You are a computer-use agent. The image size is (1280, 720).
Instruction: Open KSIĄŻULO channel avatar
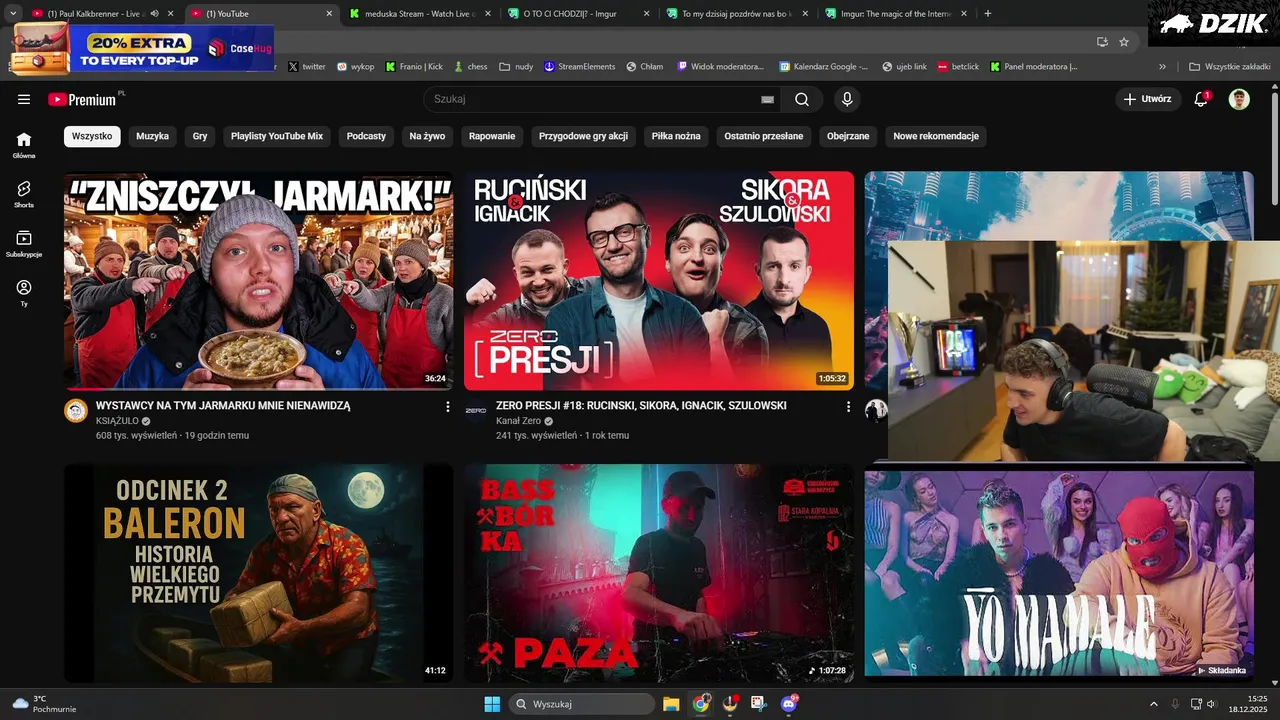[x=76, y=410]
